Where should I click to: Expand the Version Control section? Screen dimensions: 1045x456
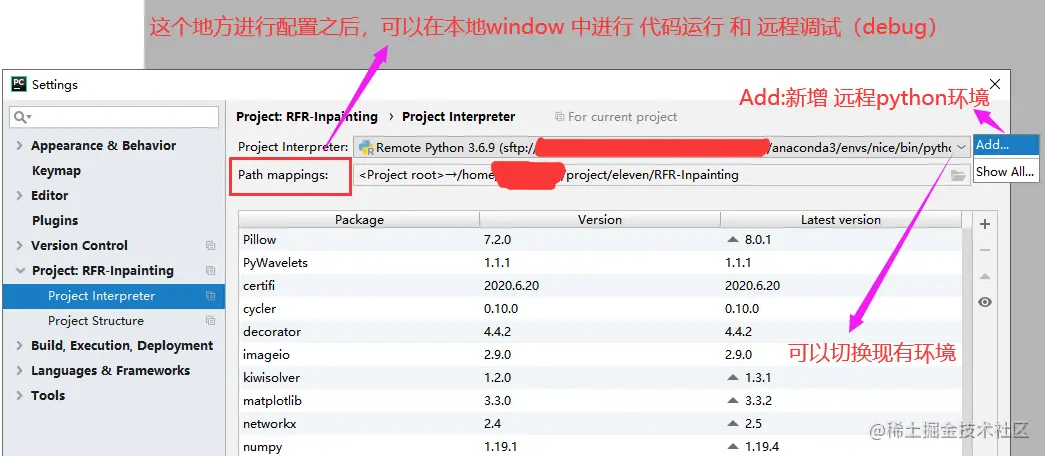click(19, 245)
